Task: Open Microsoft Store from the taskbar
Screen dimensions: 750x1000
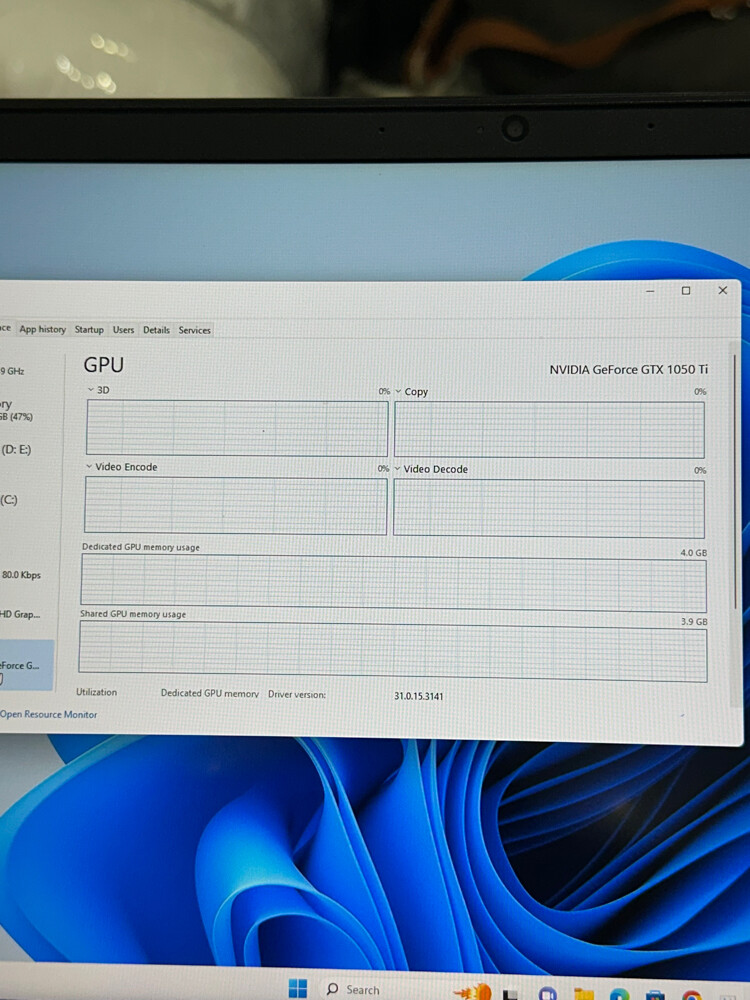Action: click(x=656, y=995)
